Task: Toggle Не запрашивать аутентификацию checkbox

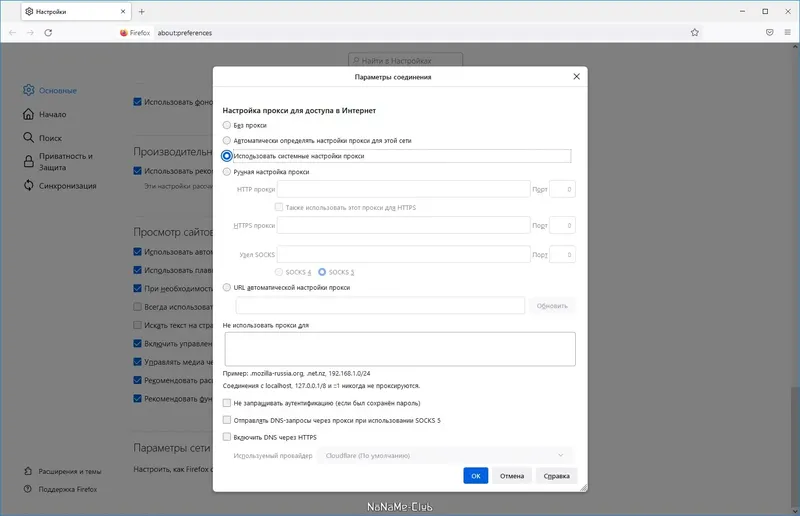Action: 227,403
